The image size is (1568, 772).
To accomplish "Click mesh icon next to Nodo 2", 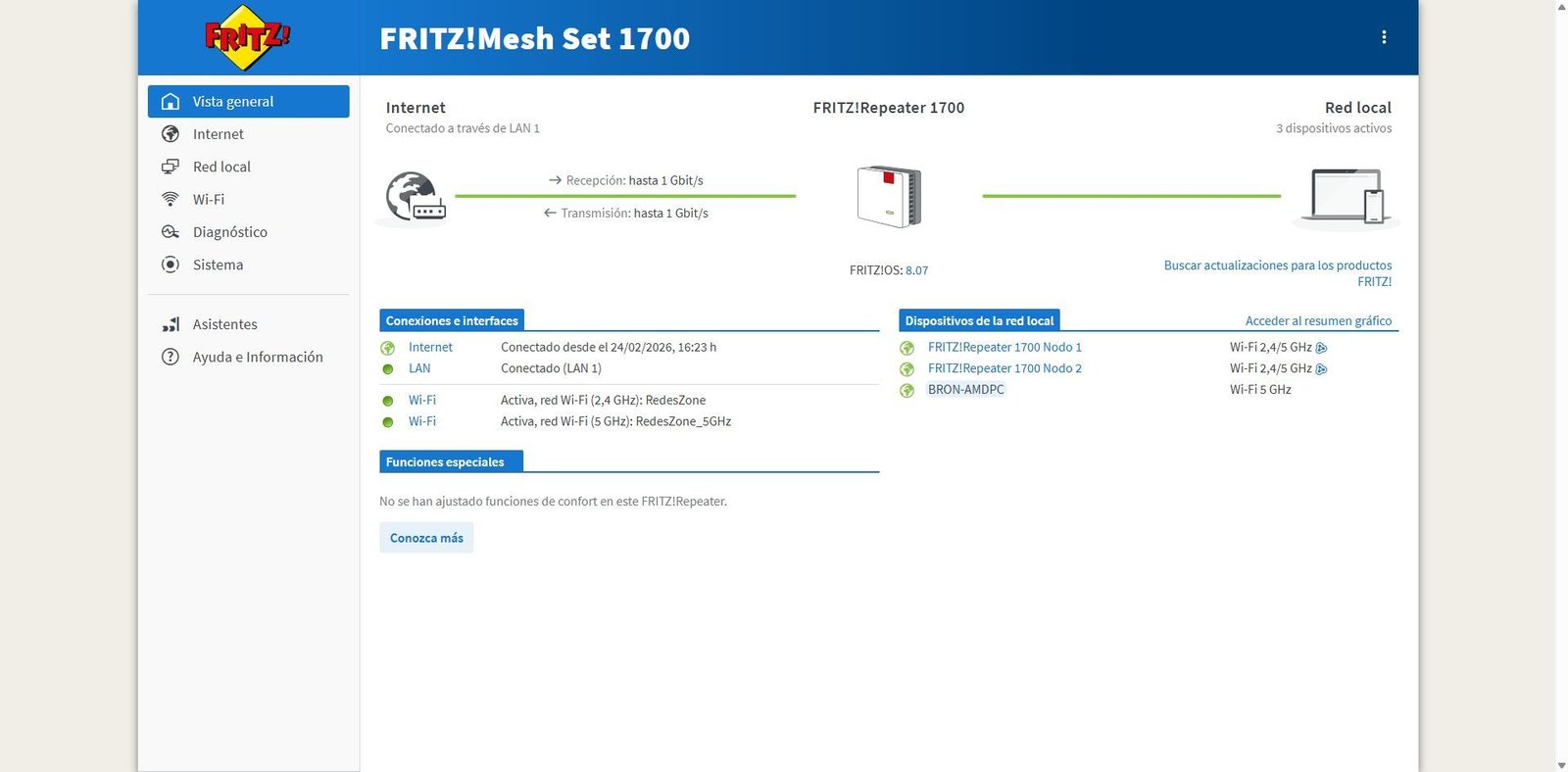I will click(x=1321, y=369).
